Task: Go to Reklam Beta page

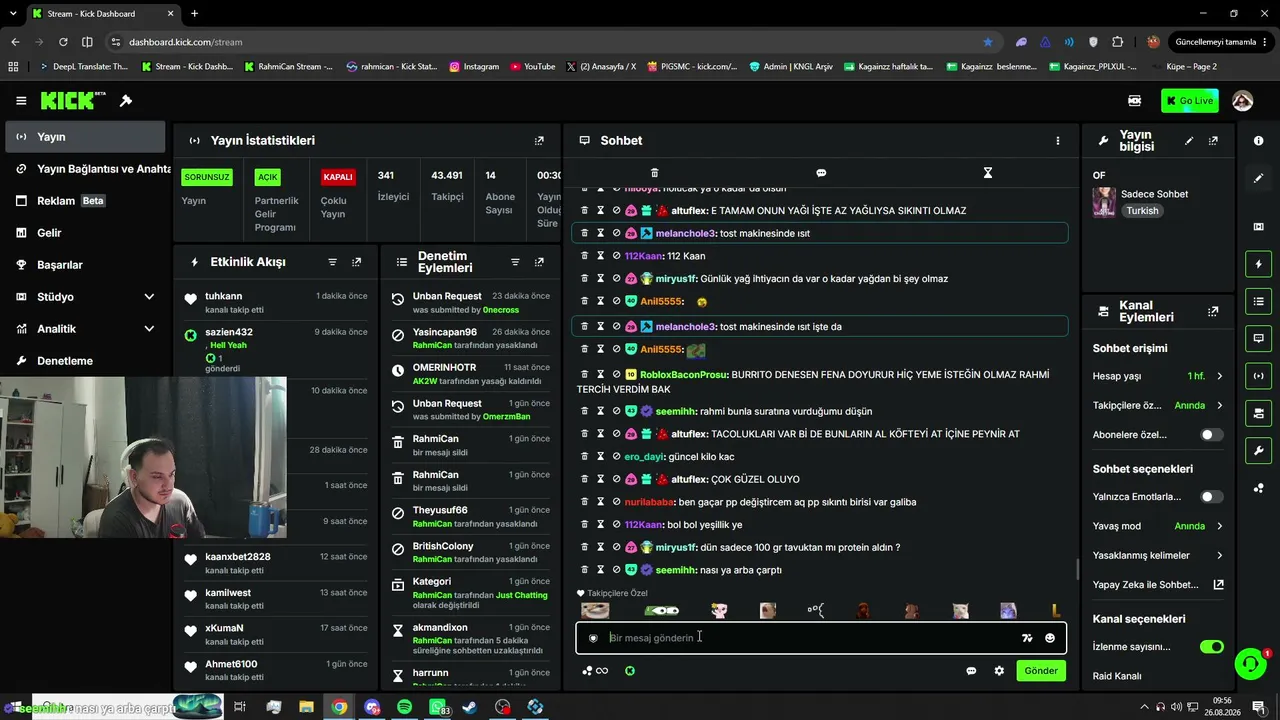Action: (x=84, y=201)
